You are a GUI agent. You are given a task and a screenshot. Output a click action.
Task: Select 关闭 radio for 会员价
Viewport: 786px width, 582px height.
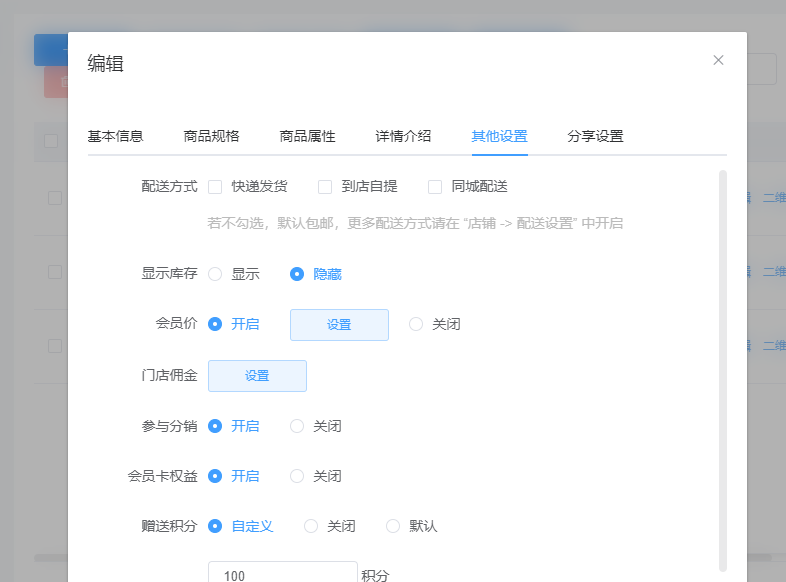tap(416, 324)
